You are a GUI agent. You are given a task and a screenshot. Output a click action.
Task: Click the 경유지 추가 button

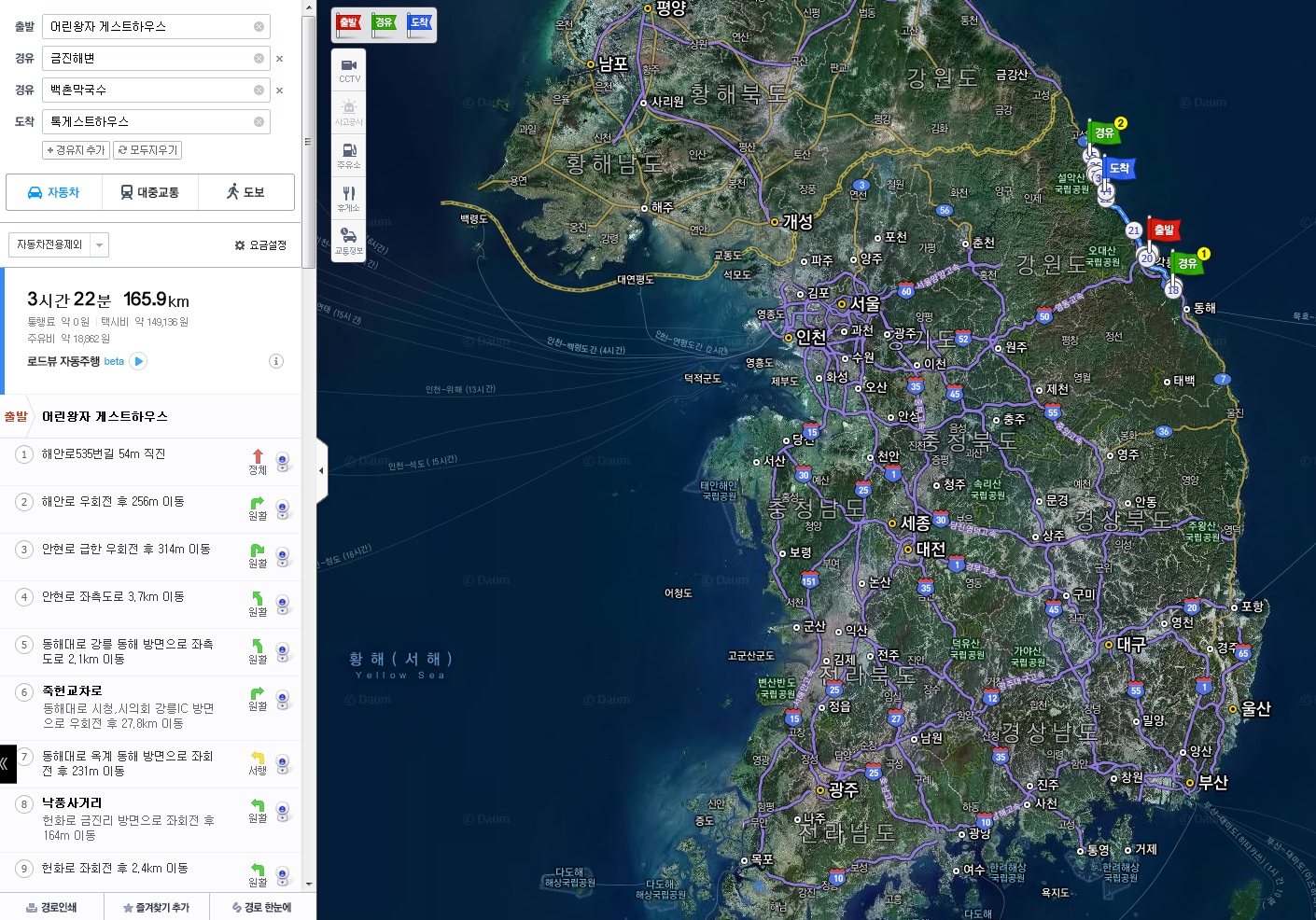(x=76, y=150)
